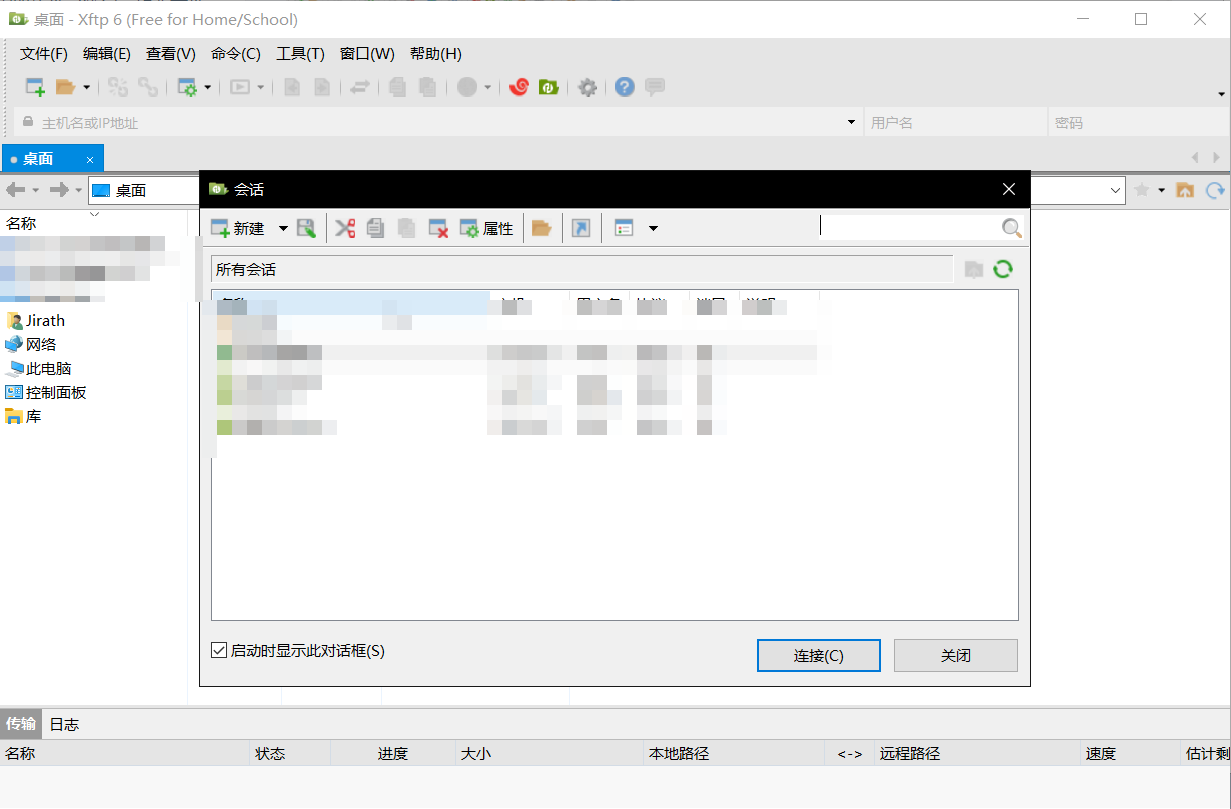Open the 新建 dropdown arrow
The width and height of the screenshot is (1231, 809).
point(283,227)
